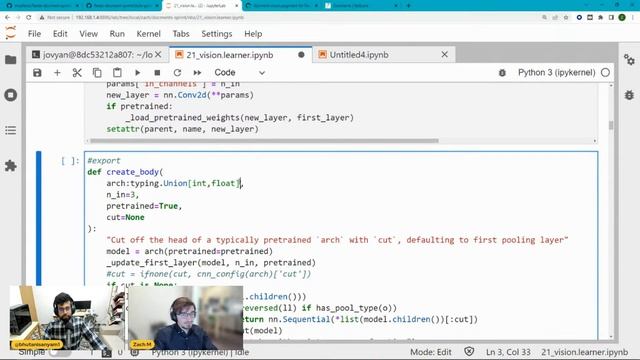Click the browser address bar
Image resolution: width=640 pixels, height=360 pixels.
(286, 18)
